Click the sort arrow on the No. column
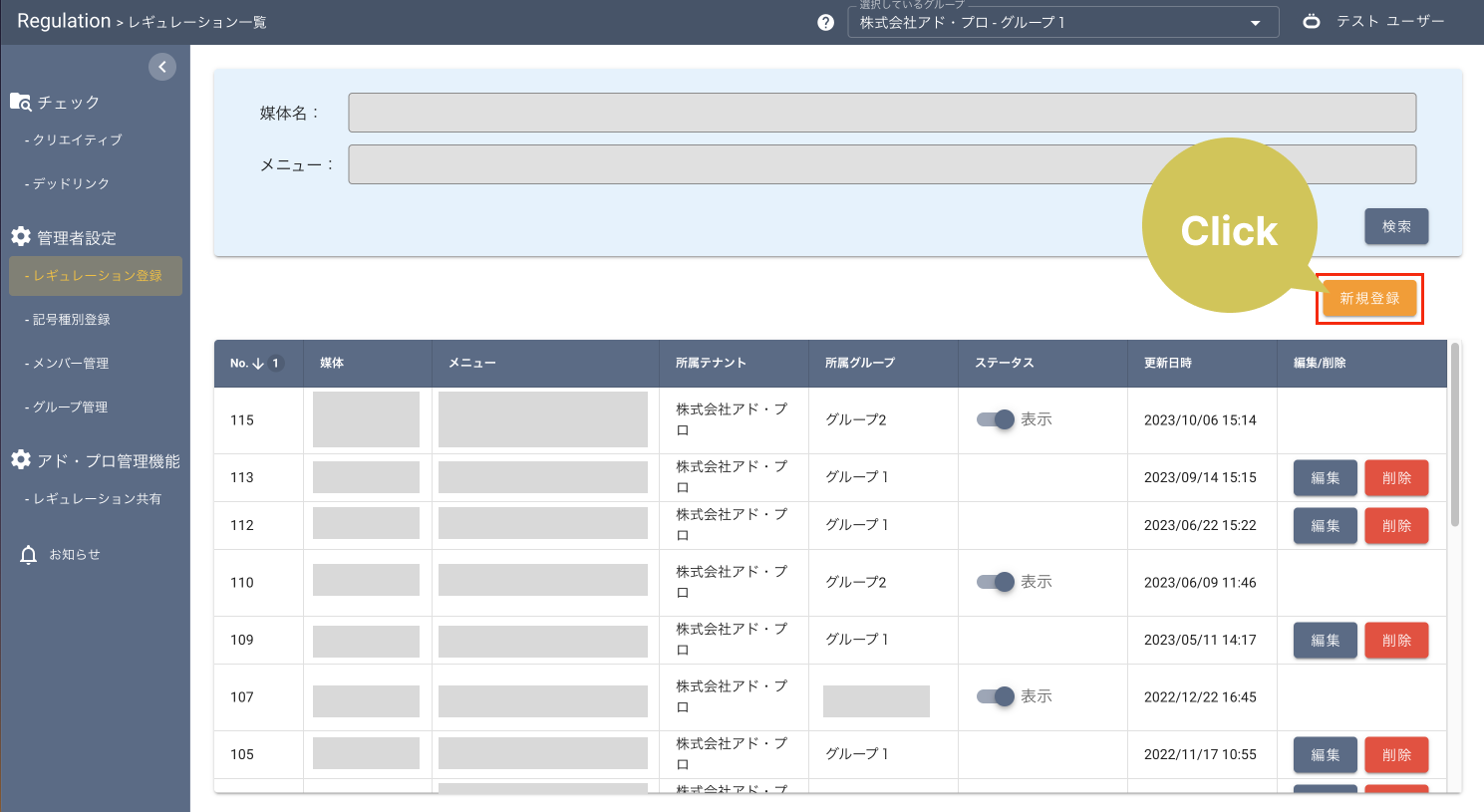Image resolution: width=1484 pixels, height=812 pixels. tap(256, 363)
